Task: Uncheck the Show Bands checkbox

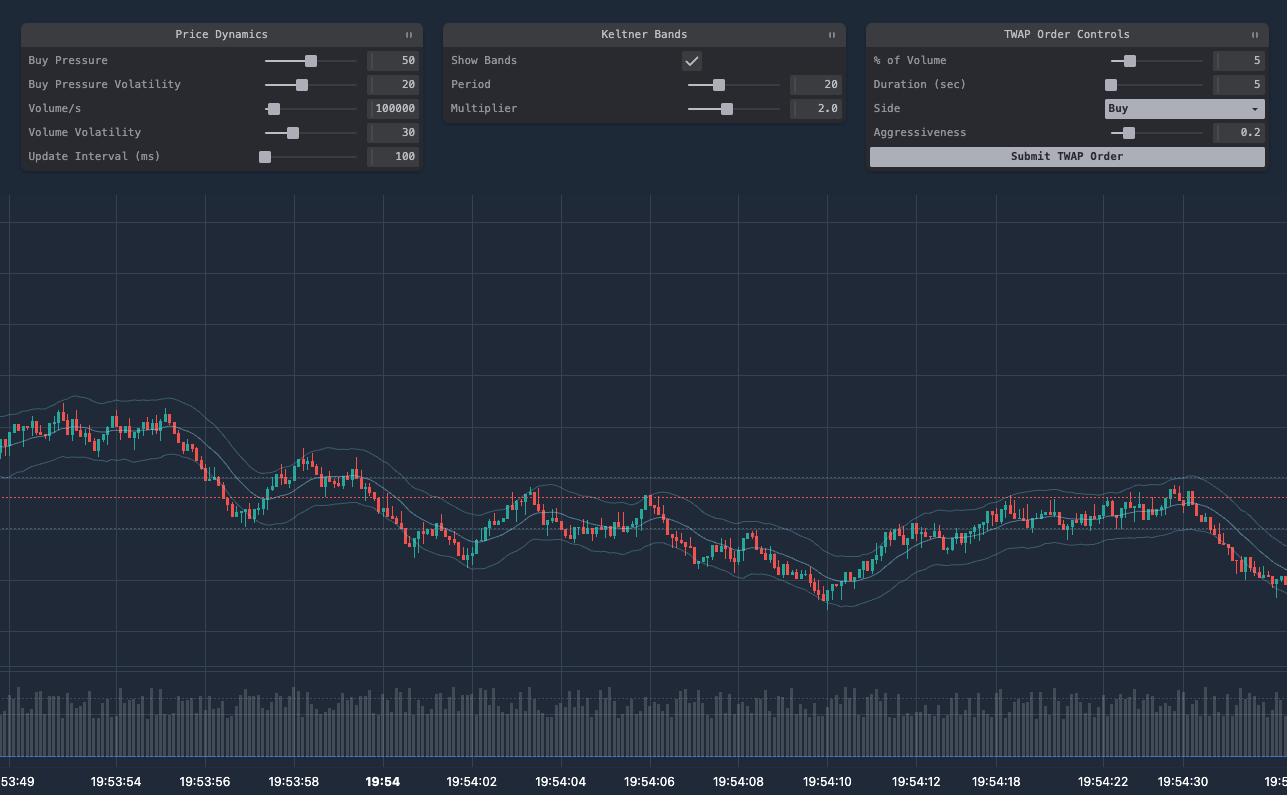Action: click(692, 61)
